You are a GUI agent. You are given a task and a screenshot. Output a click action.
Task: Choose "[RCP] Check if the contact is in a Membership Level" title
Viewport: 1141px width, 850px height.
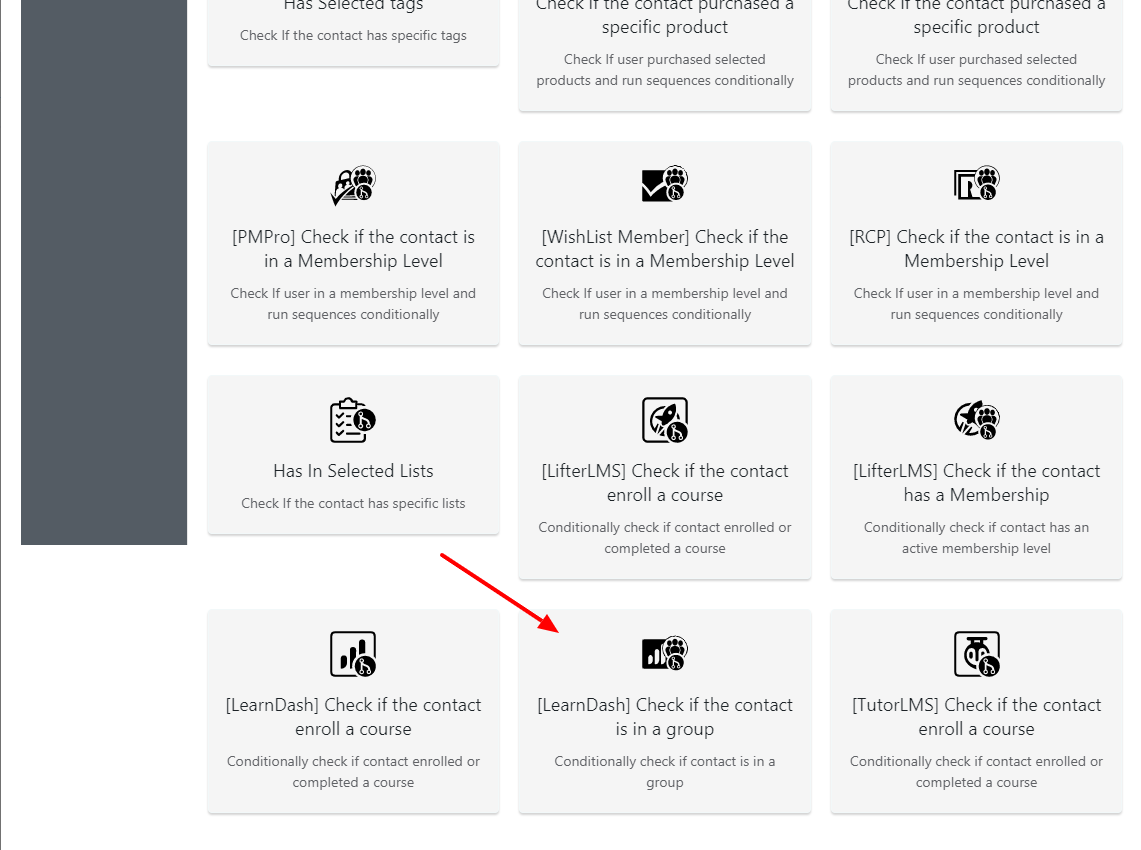coord(977,249)
